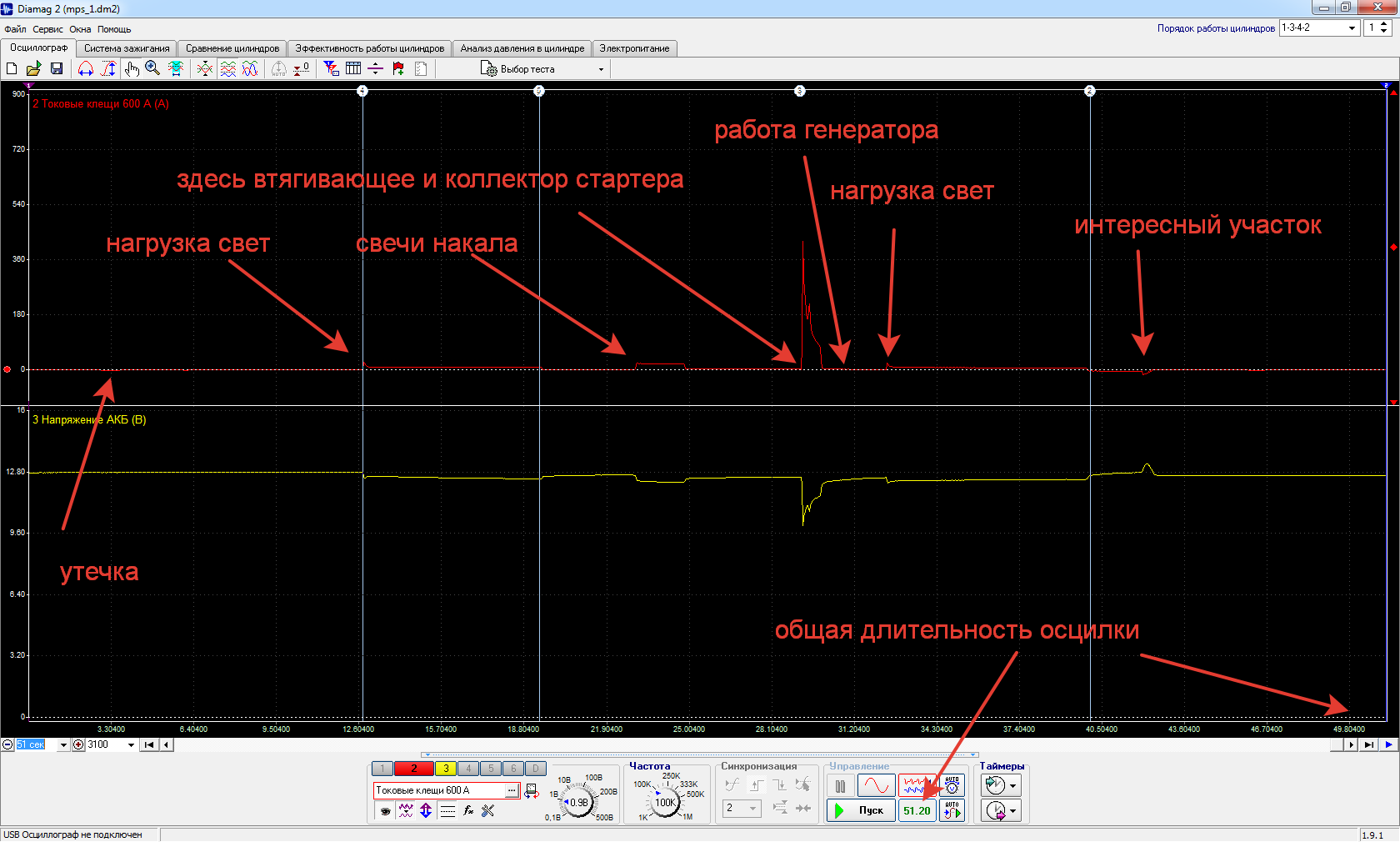Jump to end with the skip-to-end button
This screenshot has width=1400, height=842.
1368,744
